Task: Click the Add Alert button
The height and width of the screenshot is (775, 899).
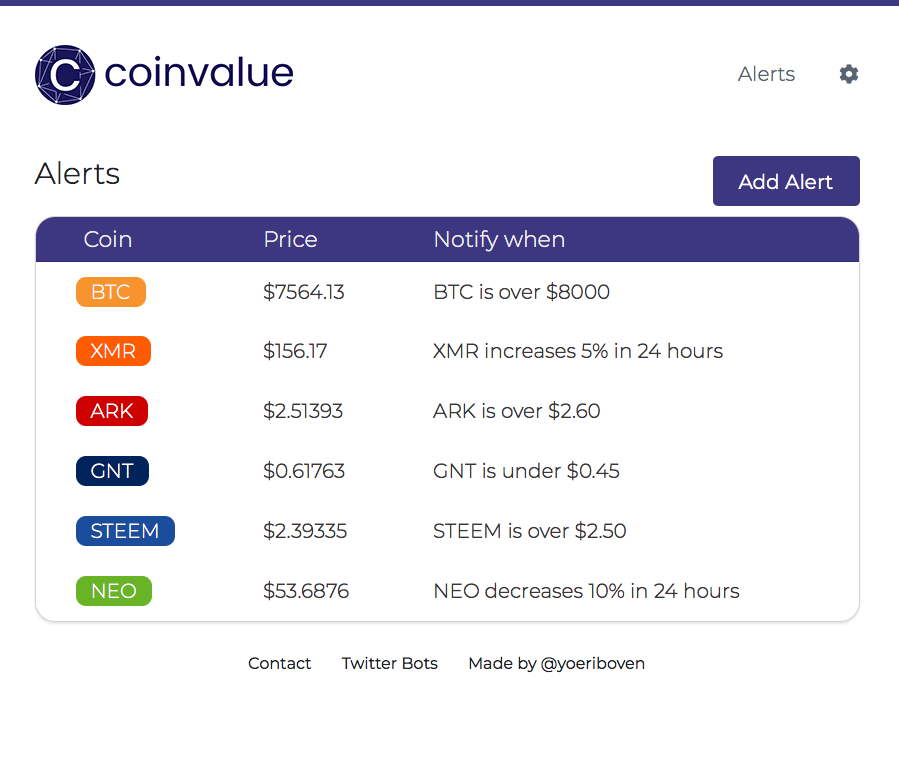Action: tap(786, 181)
